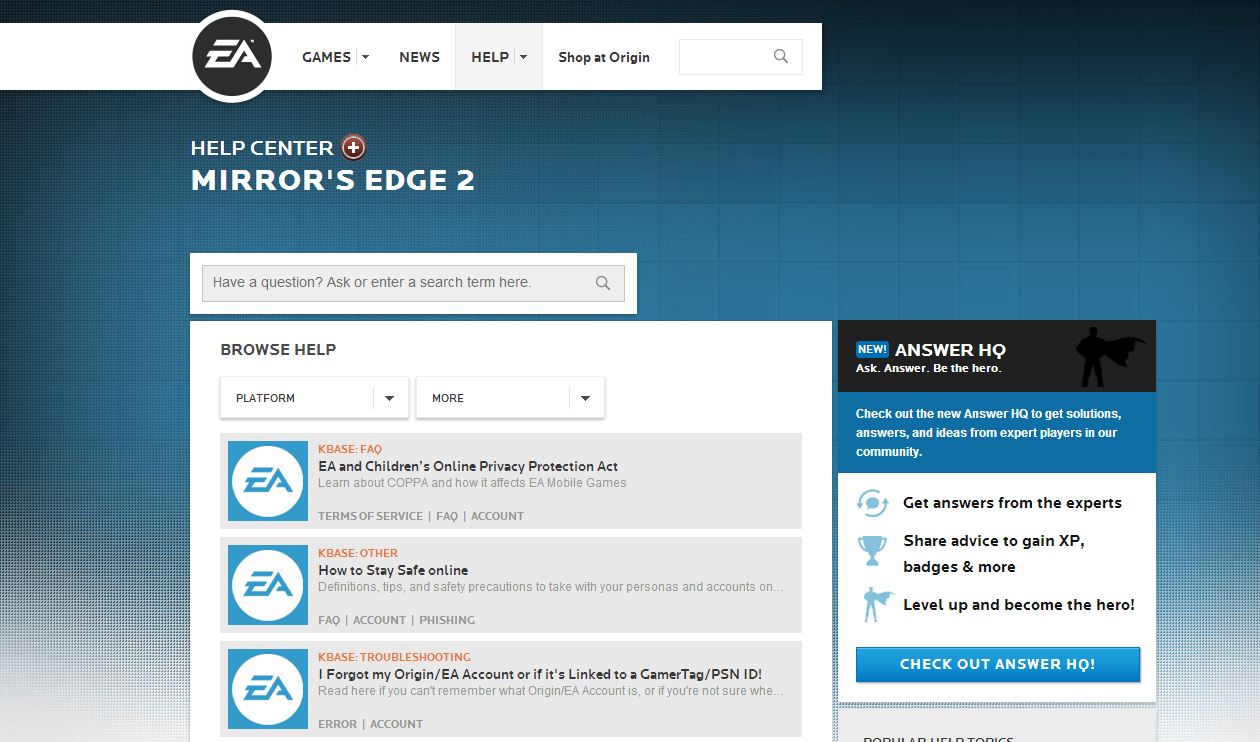This screenshot has height=742, width=1260.
Task: Click the caped hero icon beside Level up
Action: (x=877, y=604)
